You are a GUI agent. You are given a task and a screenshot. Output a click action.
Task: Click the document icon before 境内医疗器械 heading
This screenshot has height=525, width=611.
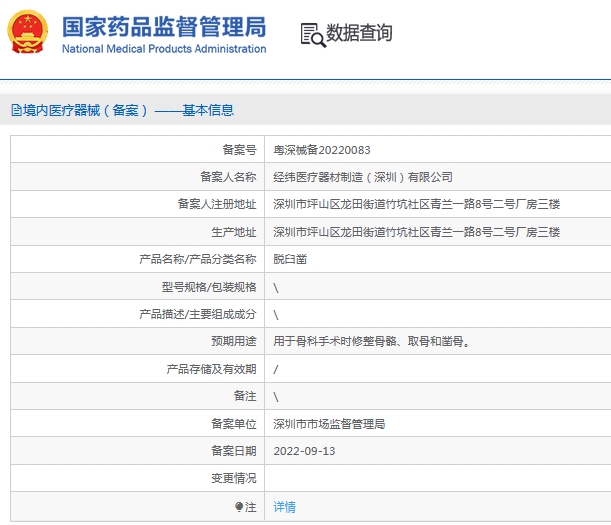pyautogui.click(x=16, y=110)
